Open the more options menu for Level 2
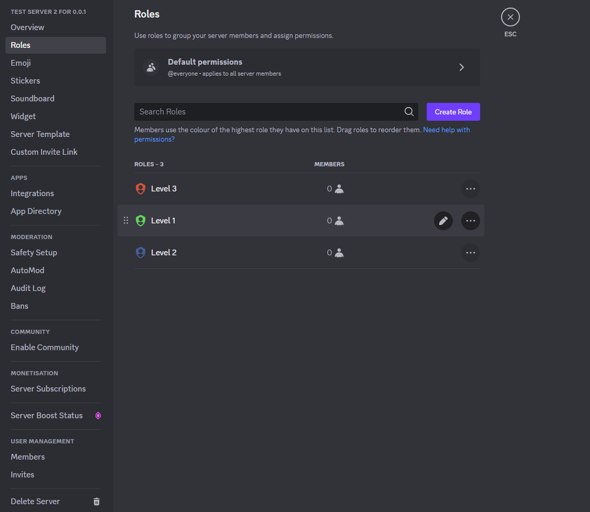 pos(470,253)
